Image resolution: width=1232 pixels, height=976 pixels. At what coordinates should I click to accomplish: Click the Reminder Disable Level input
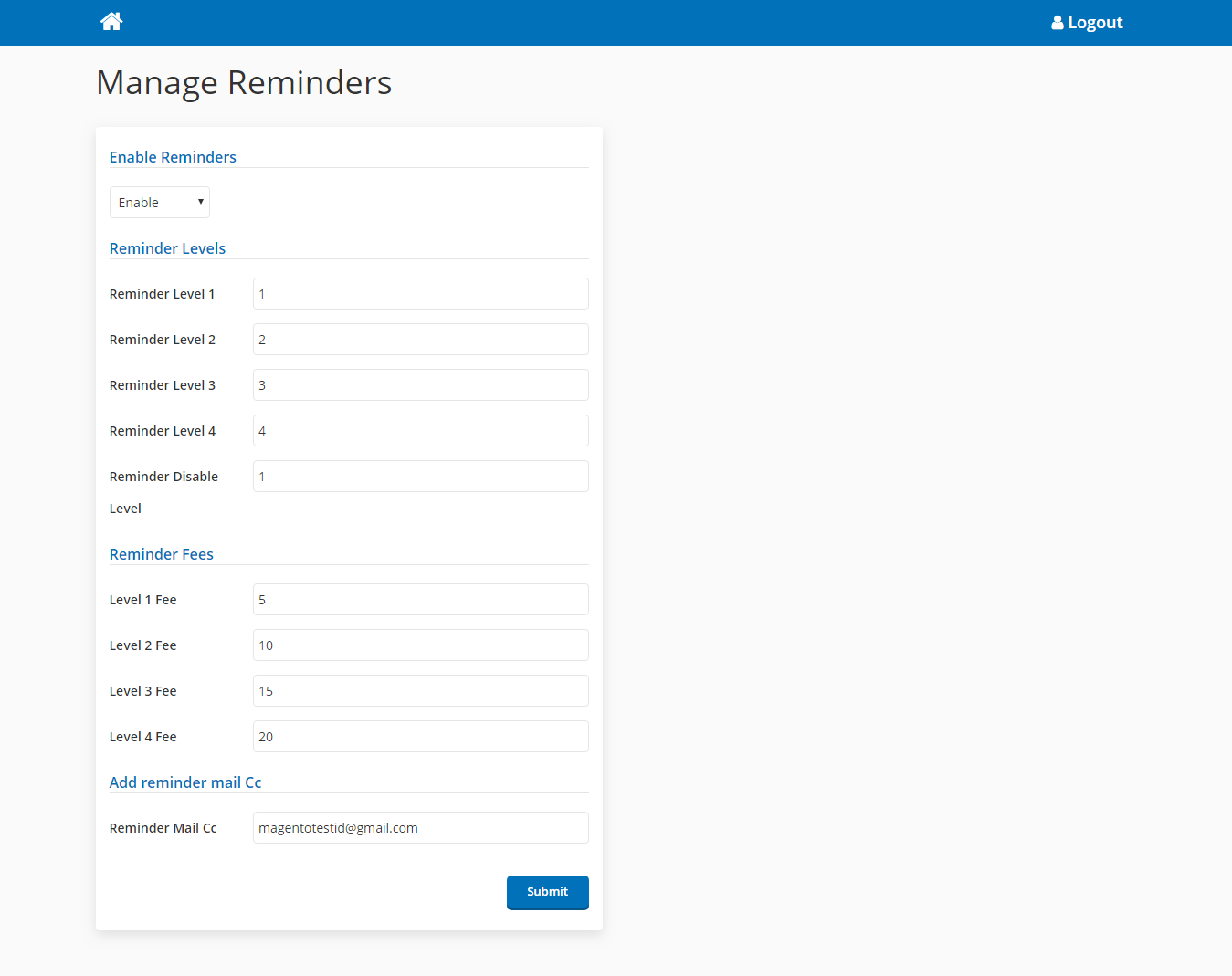click(x=420, y=477)
